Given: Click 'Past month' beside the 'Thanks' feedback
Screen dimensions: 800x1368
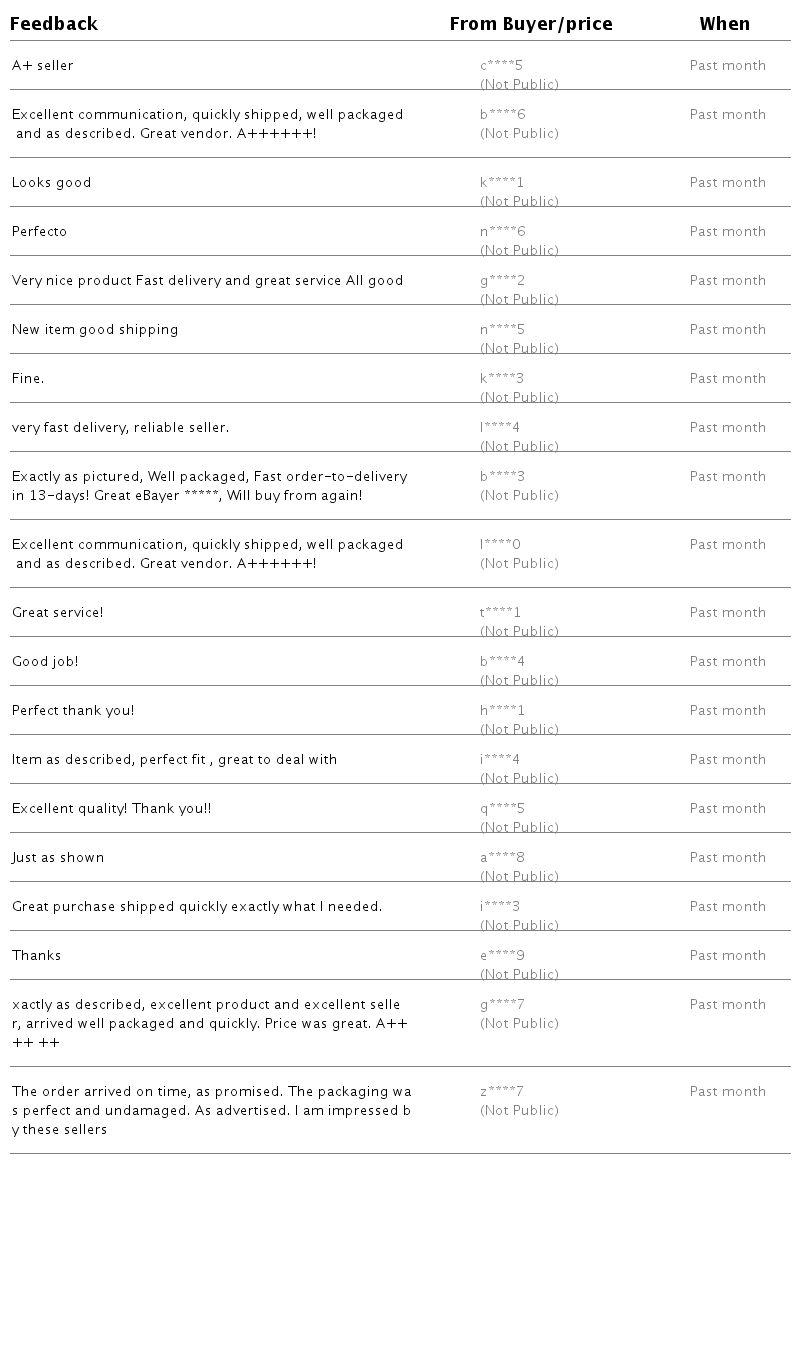Looking at the screenshot, I should (x=727, y=956).
